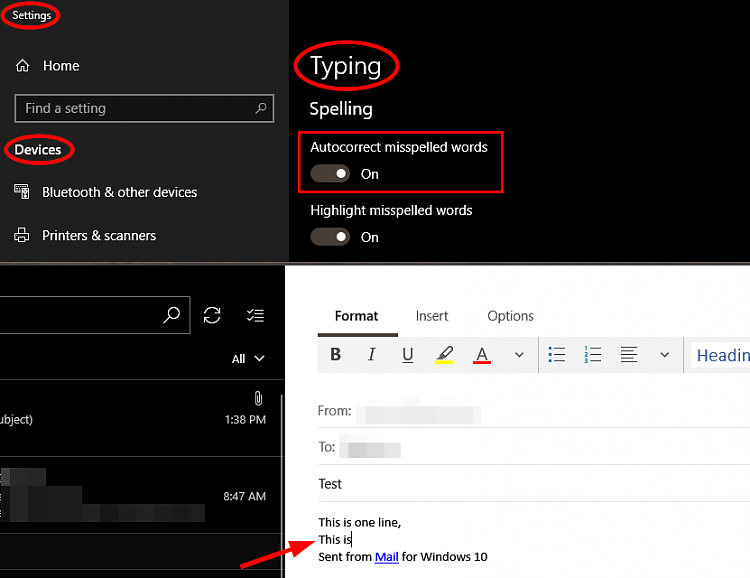Open the email received at 1:38 PM
Viewport: 750px width, 578px height.
pos(142,418)
